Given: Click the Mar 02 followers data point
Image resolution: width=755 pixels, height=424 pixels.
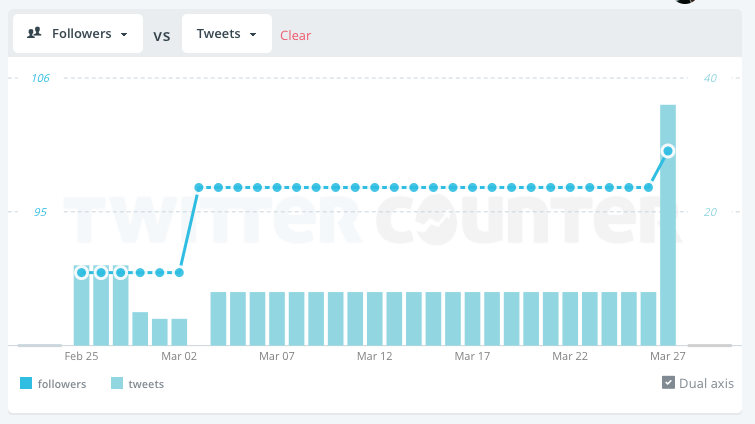Looking at the screenshot, I should pyautogui.click(x=180, y=272).
